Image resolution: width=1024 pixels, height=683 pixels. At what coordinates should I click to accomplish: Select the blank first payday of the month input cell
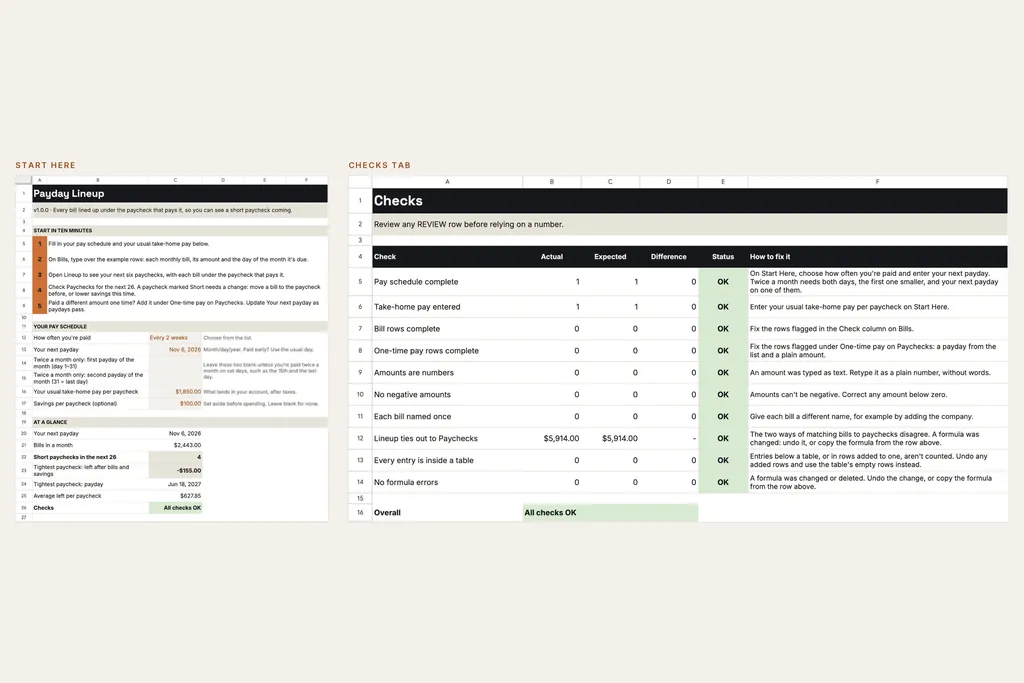(175, 363)
